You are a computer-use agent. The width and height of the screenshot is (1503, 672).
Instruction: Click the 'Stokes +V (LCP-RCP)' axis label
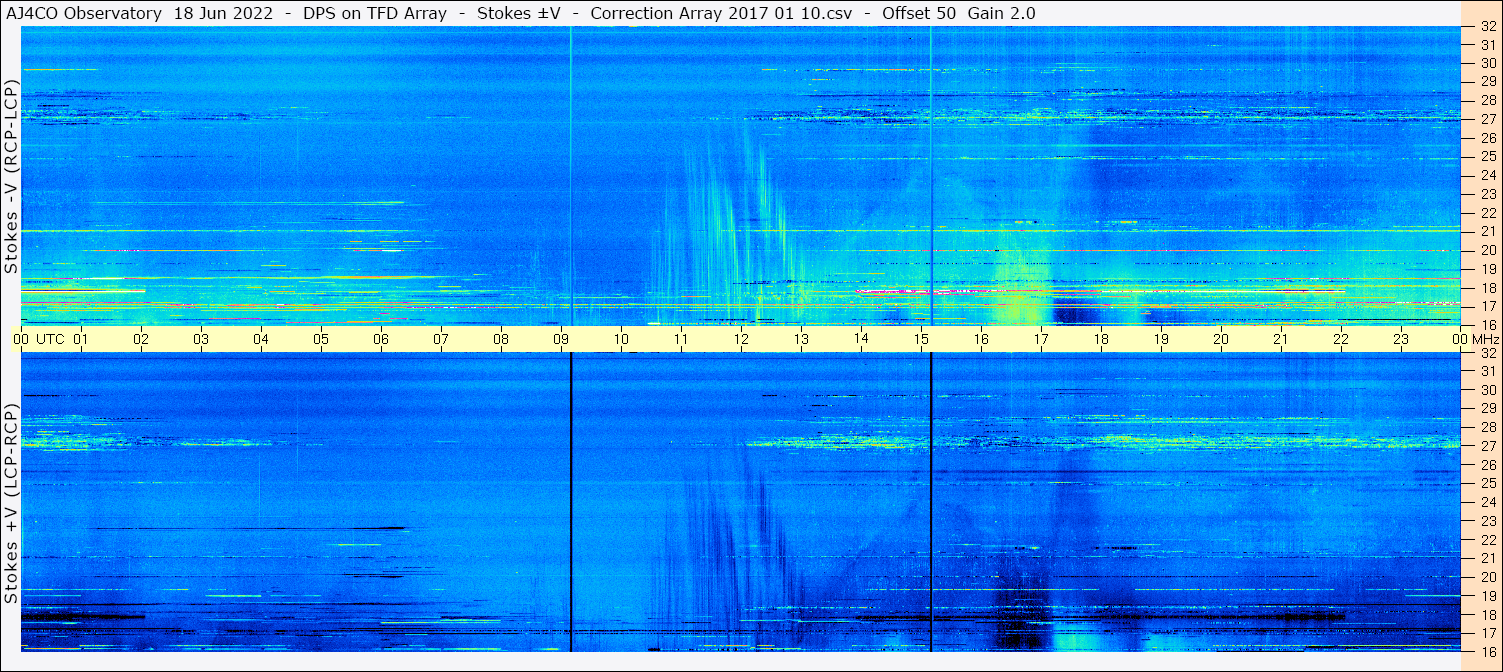[11, 503]
